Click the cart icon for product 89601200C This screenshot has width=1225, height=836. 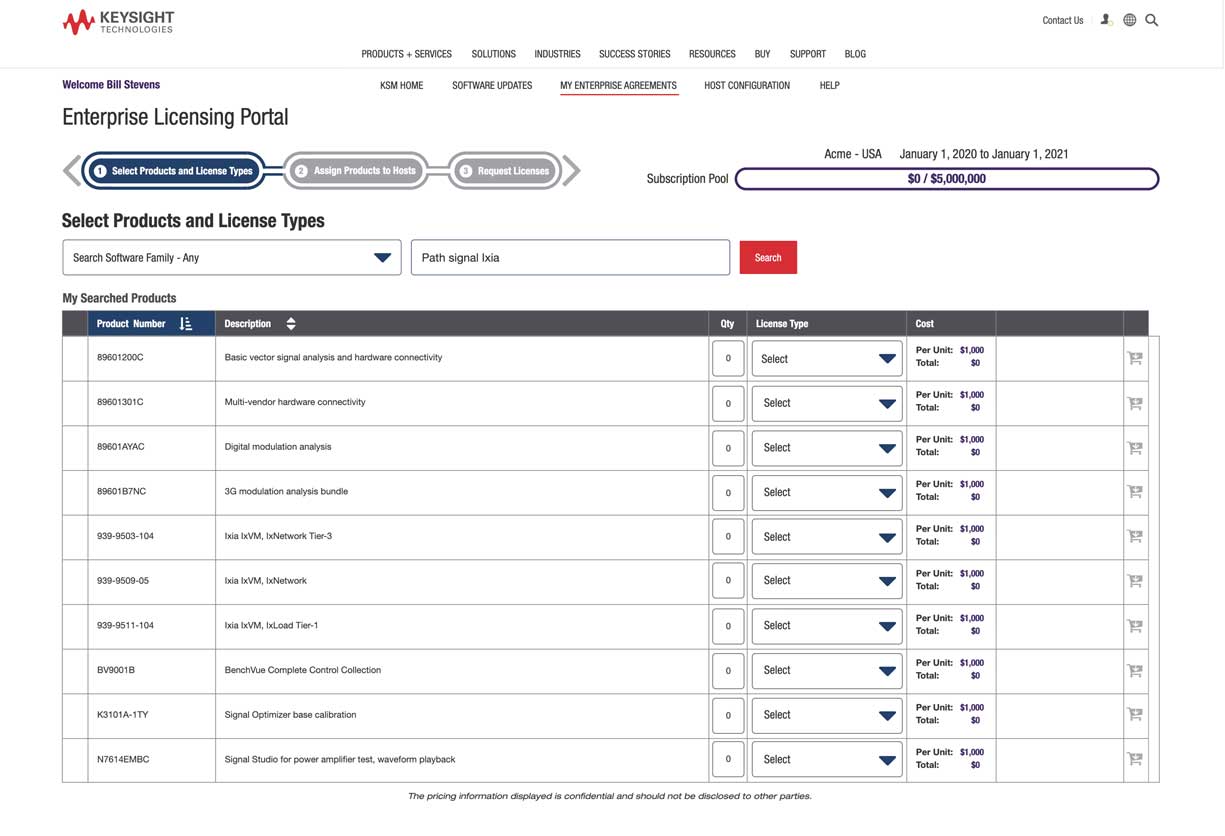(1135, 357)
